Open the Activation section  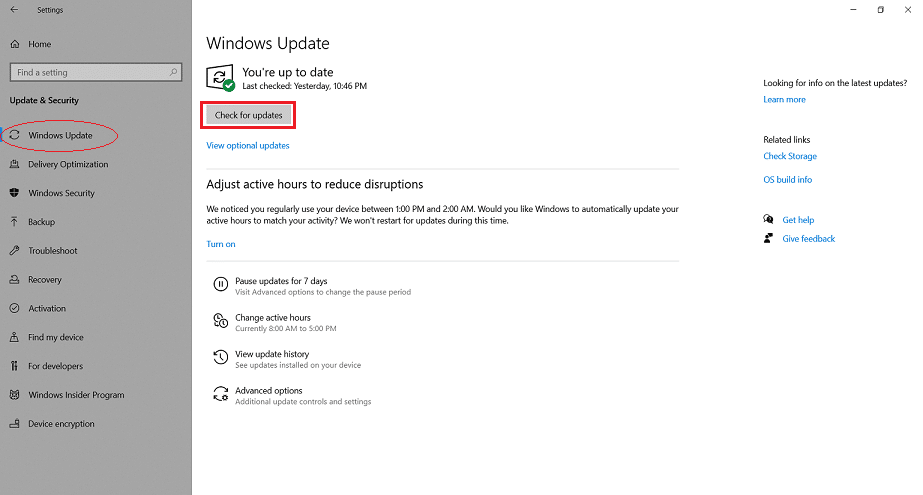tap(47, 308)
